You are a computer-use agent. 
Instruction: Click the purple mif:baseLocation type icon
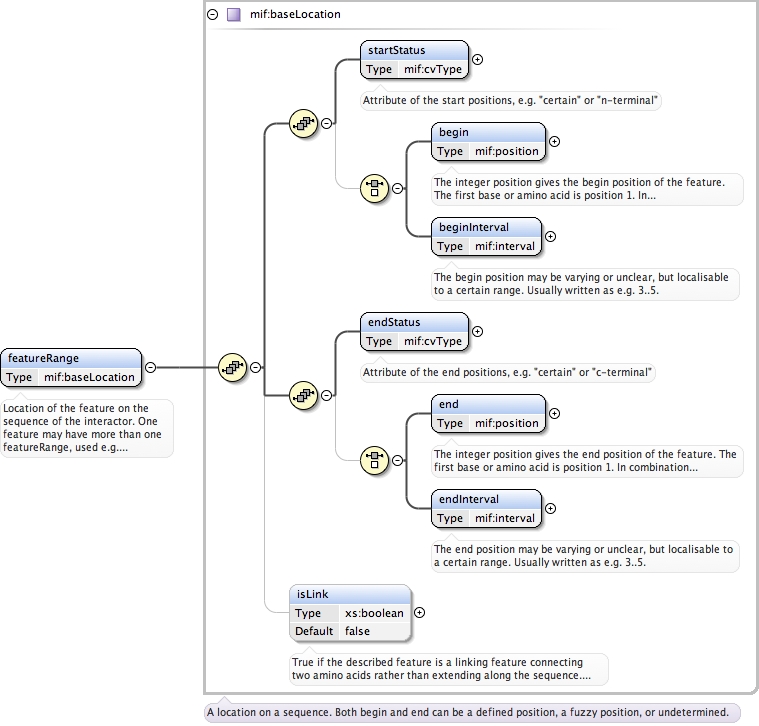[x=233, y=15]
